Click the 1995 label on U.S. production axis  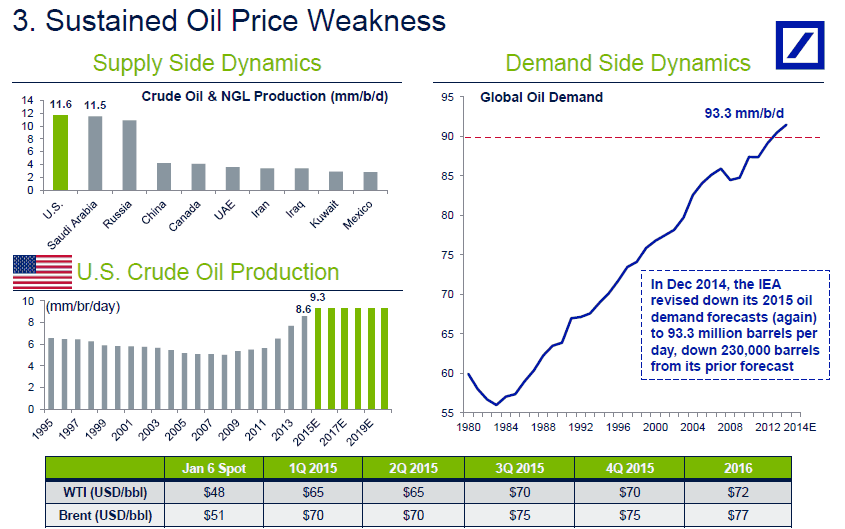pos(43,430)
